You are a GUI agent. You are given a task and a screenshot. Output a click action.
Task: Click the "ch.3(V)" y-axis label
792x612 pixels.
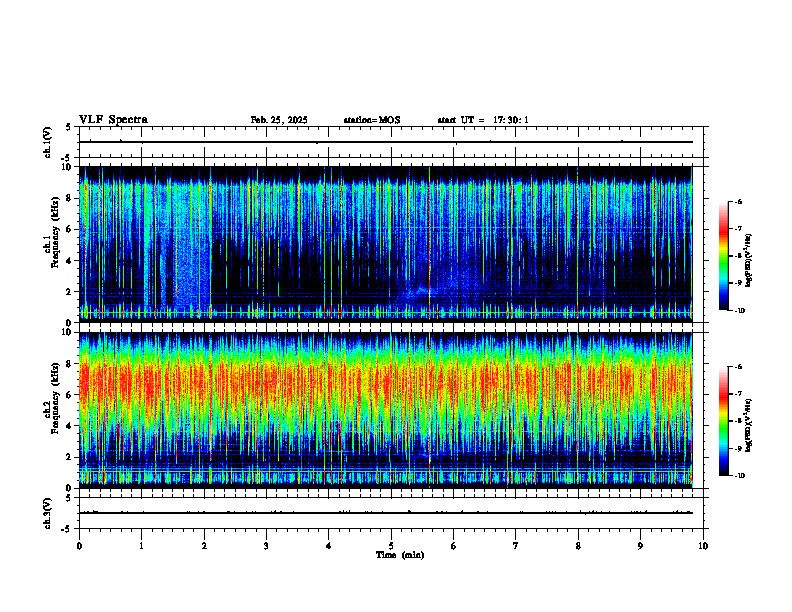pos(47,513)
